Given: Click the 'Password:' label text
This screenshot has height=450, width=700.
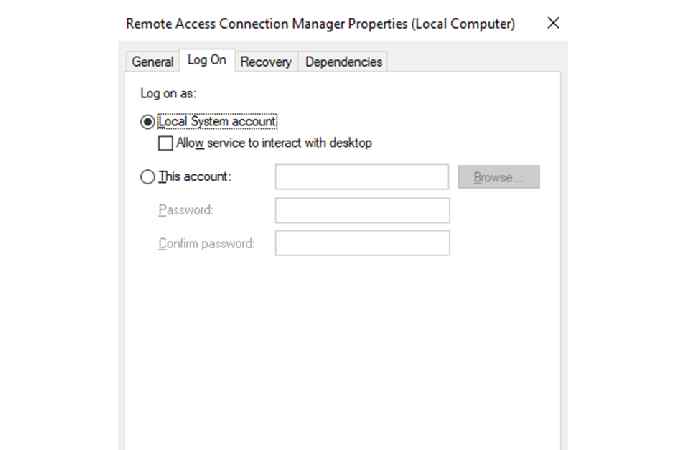Looking at the screenshot, I should tap(186, 209).
